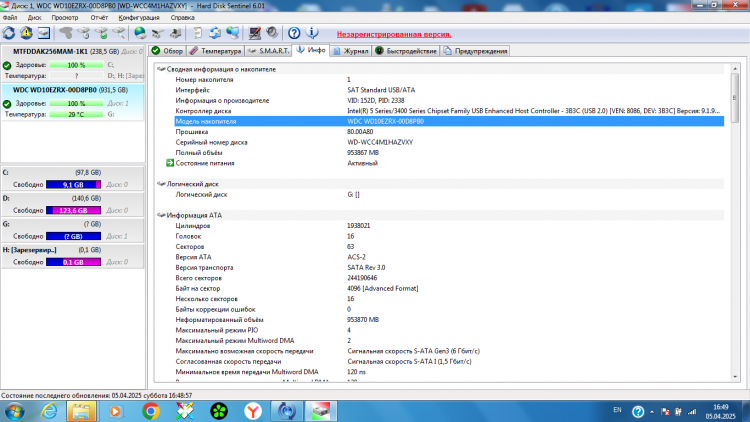Collapse the Информация ATA section

(x=161, y=215)
